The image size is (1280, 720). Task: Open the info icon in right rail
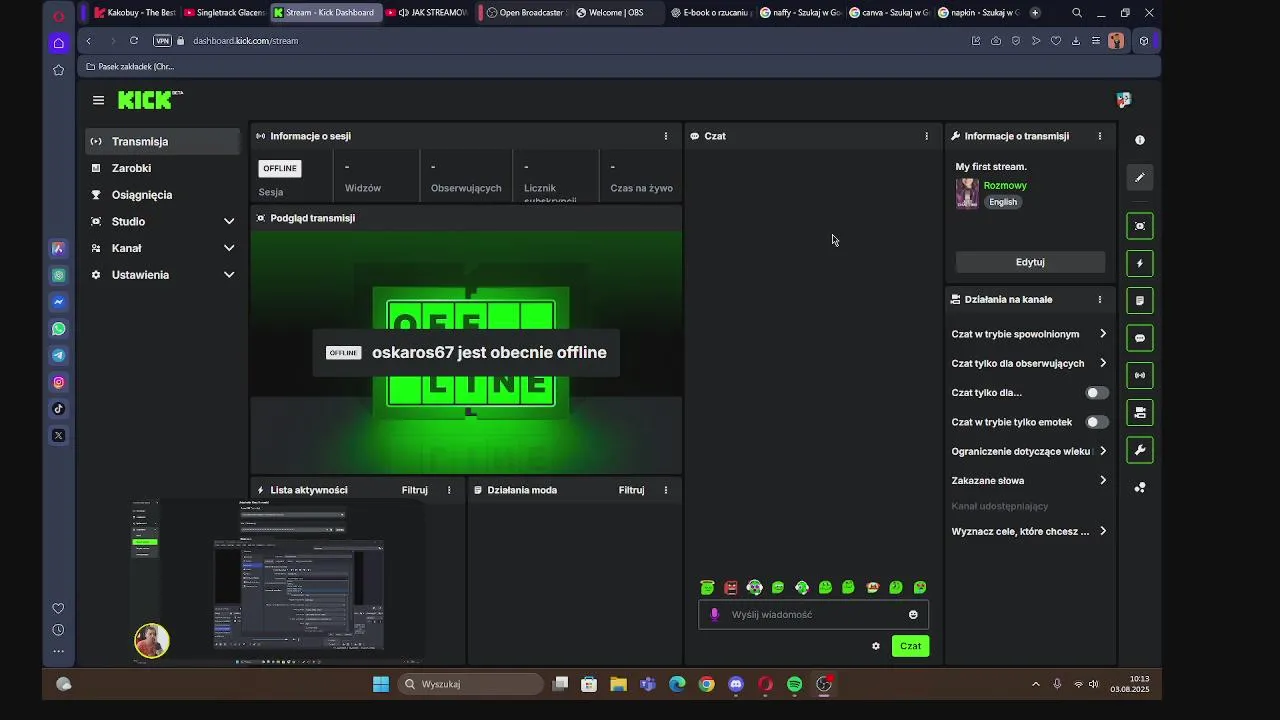[1140, 140]
